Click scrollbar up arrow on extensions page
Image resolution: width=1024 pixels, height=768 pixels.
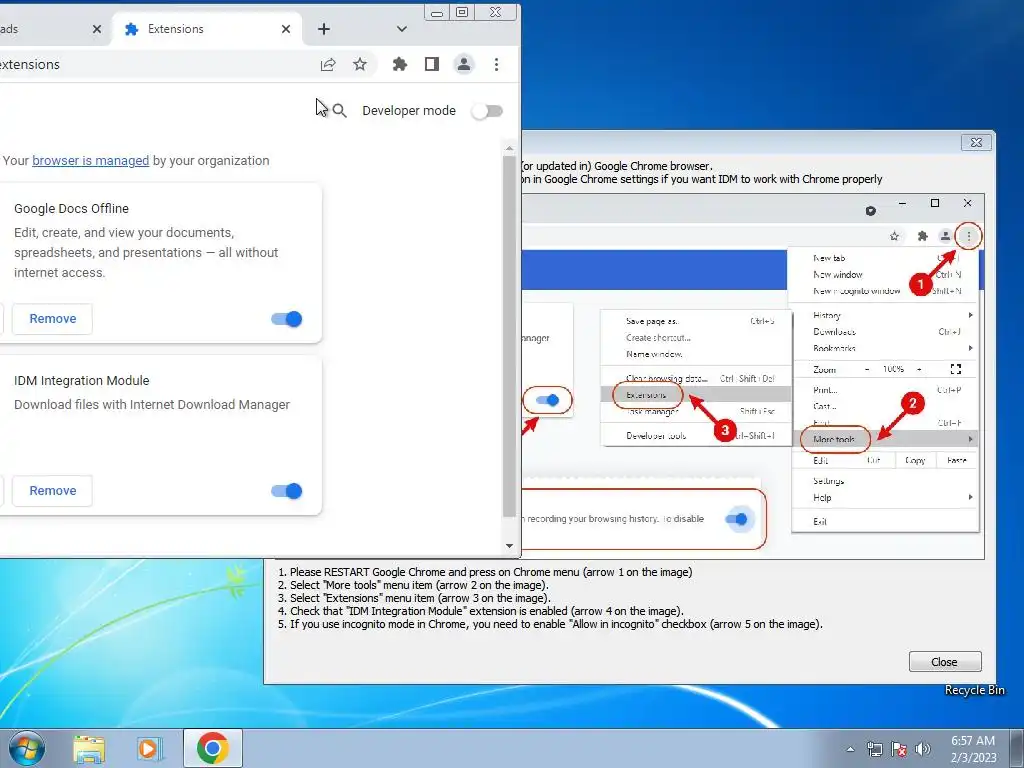point(509,149)
